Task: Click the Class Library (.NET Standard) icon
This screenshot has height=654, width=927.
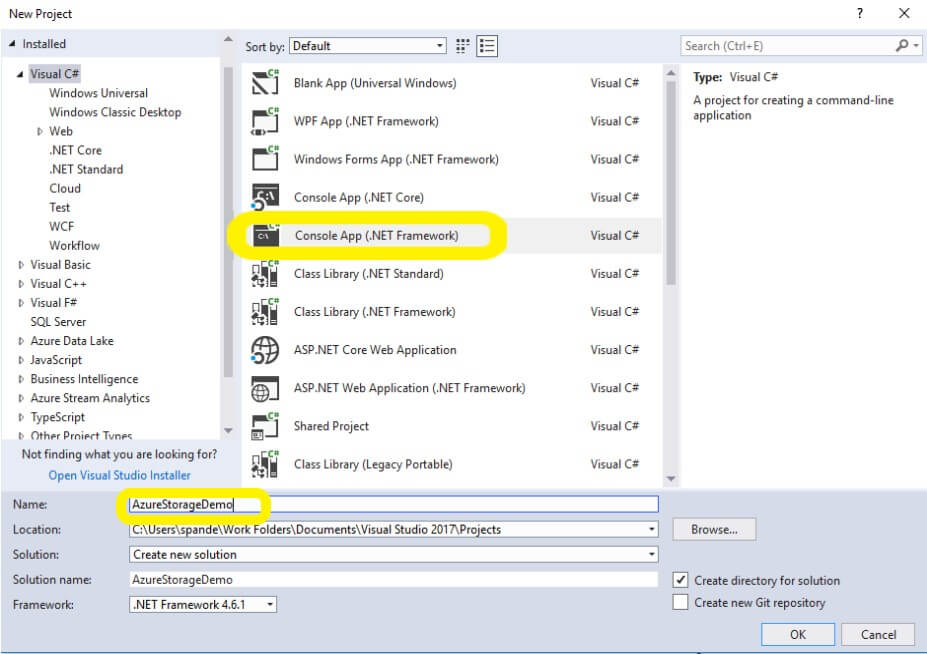Action: (265, 274)
